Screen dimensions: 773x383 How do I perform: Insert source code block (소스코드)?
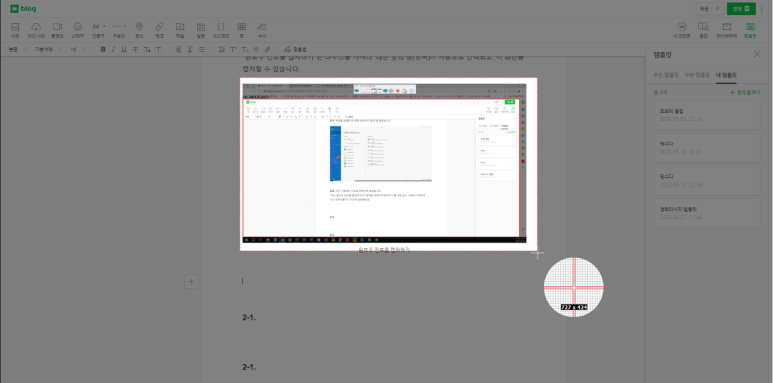point(221,30)
